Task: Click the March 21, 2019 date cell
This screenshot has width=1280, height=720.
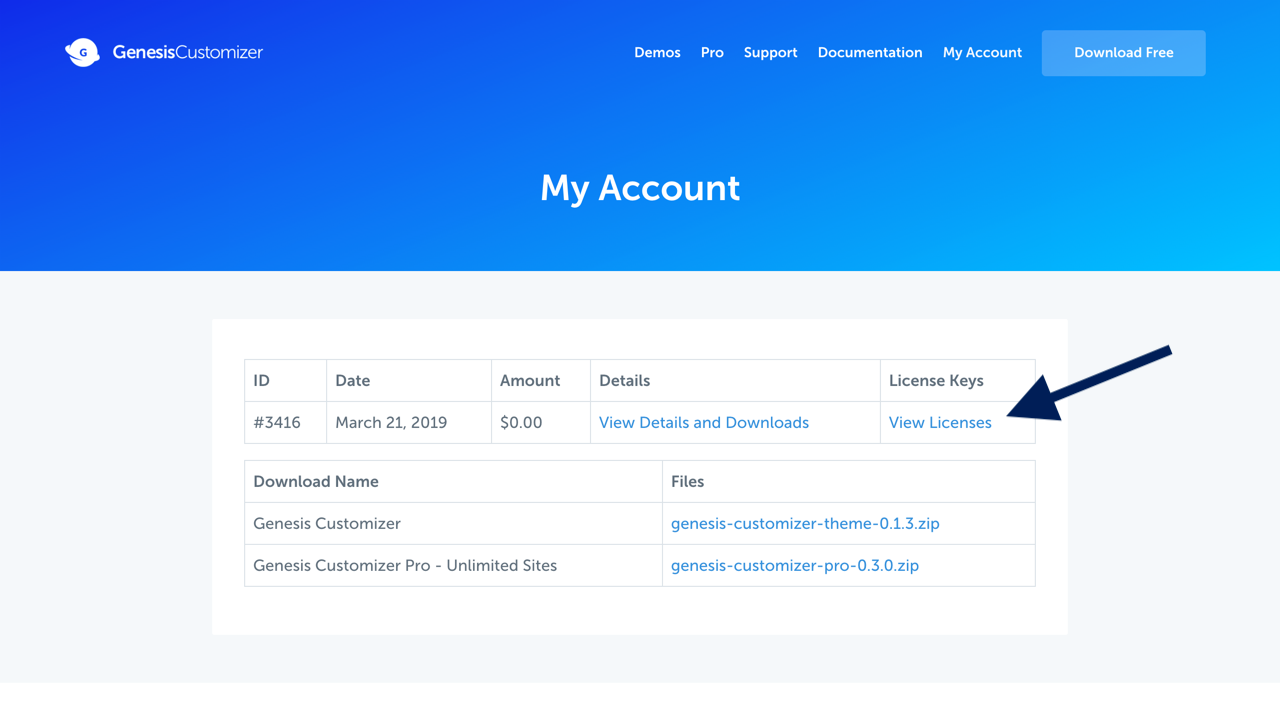Action: (x=408, y=422)
